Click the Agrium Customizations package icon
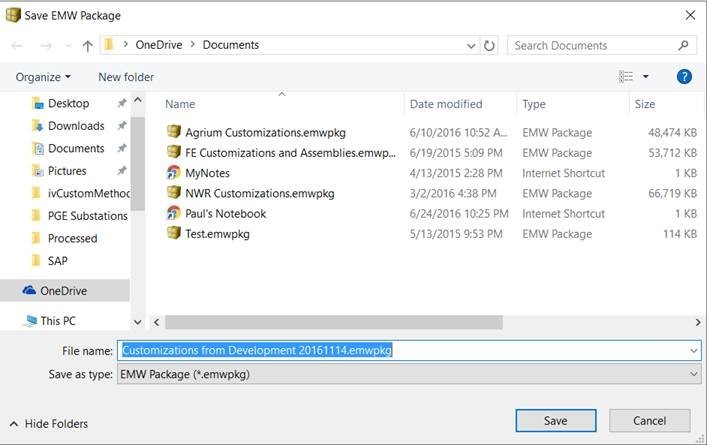Screen dimensions: 707x445 [x=174, y=132]
